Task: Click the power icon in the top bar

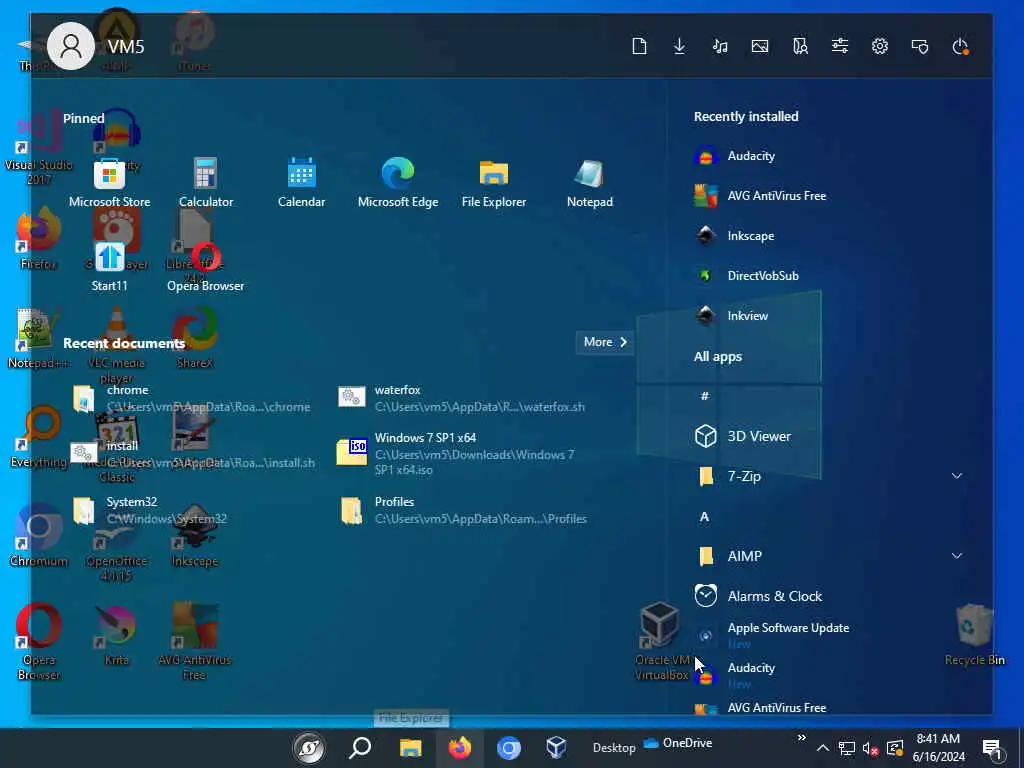Action: (x=960, y=46)
